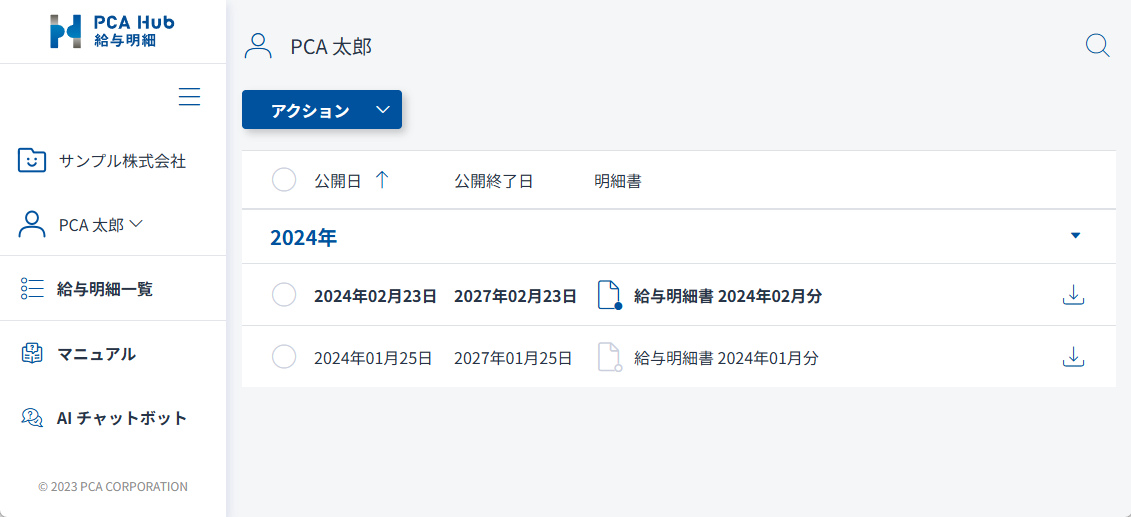Viewport: 1131px width, 517px height.
Task: Click the user icon beside PCA 太郎 in sidebar
Action: [x=32, y=225]
